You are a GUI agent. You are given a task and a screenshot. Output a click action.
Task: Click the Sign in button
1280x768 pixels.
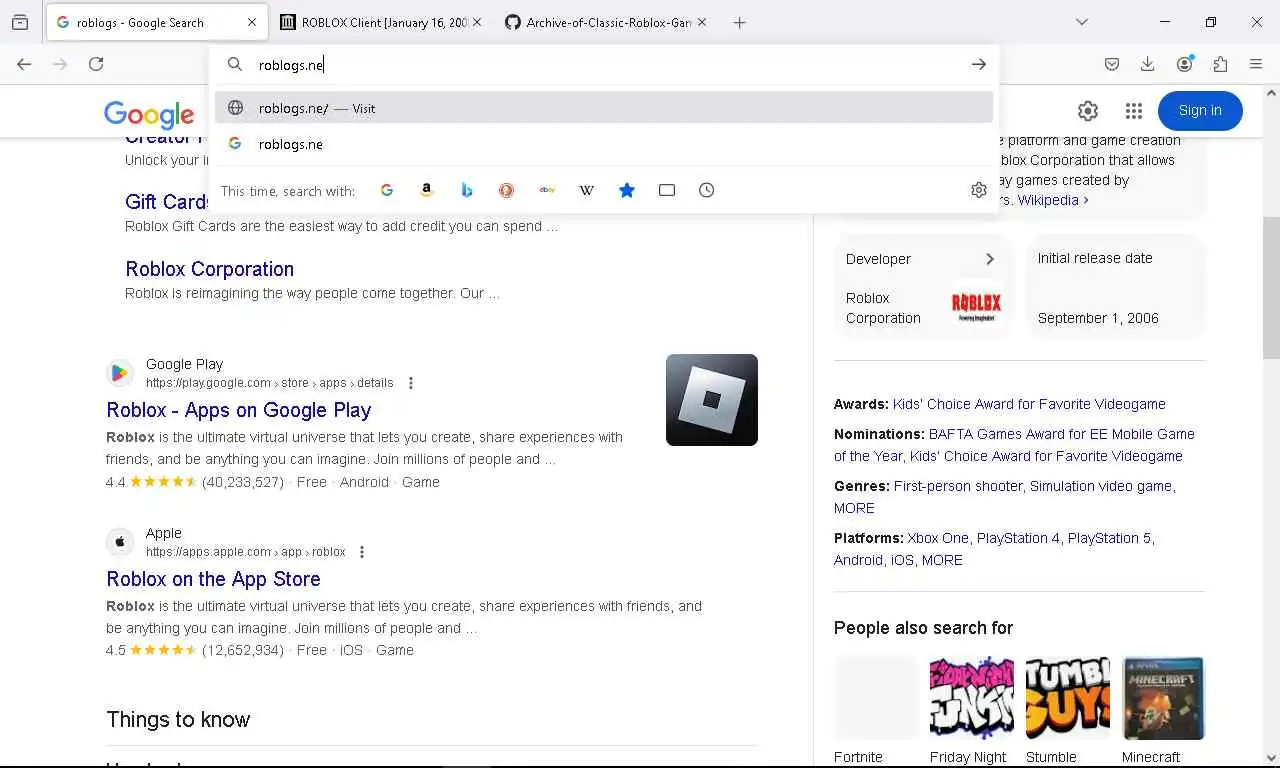point(1200,111)
